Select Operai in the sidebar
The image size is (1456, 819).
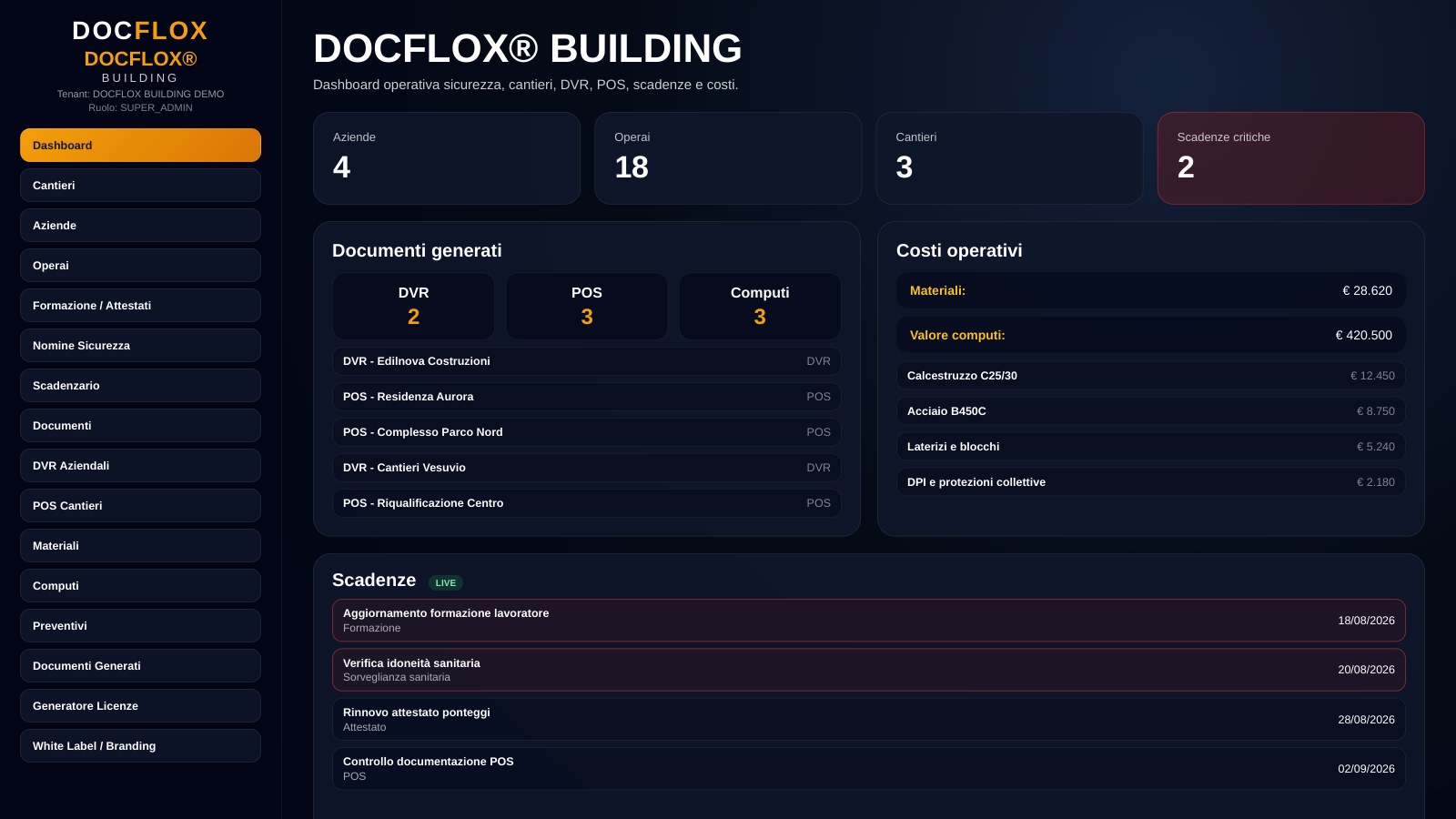tap(140, 266)
